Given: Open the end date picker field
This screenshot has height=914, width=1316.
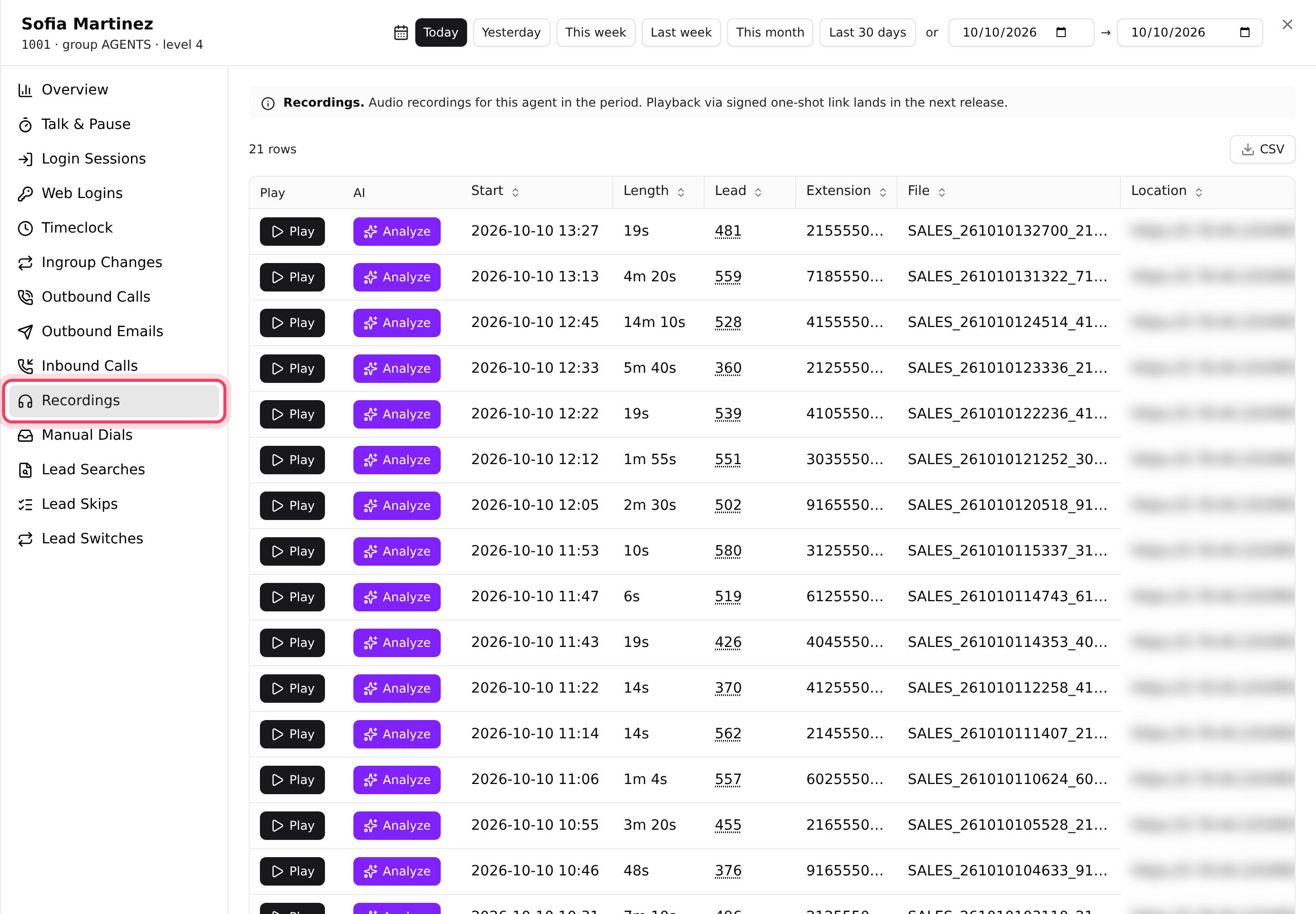Looking at the screenshot, I should tap(1190, 32).
